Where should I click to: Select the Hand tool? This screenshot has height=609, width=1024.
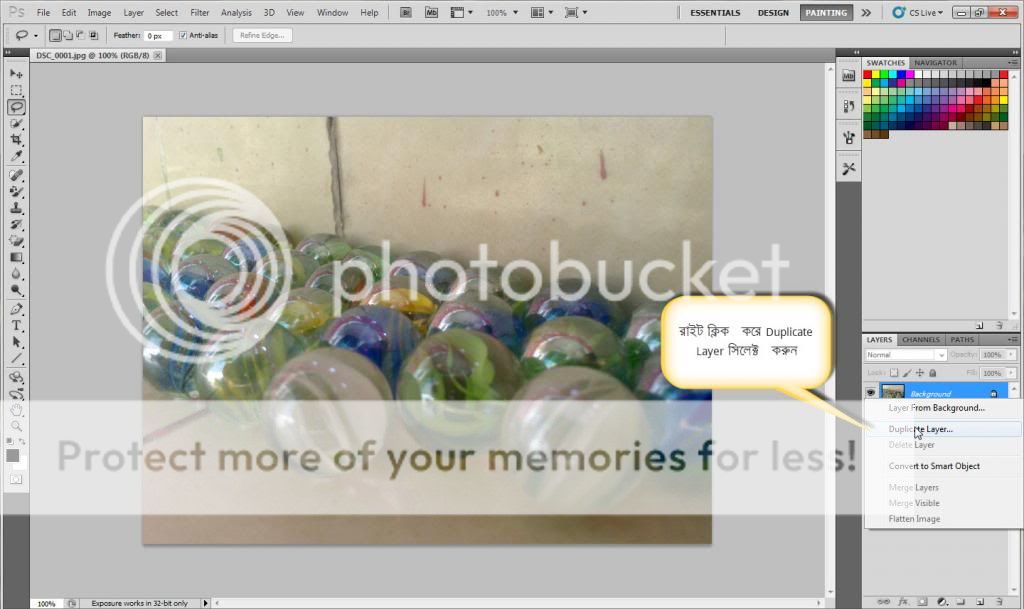(16, 410)
